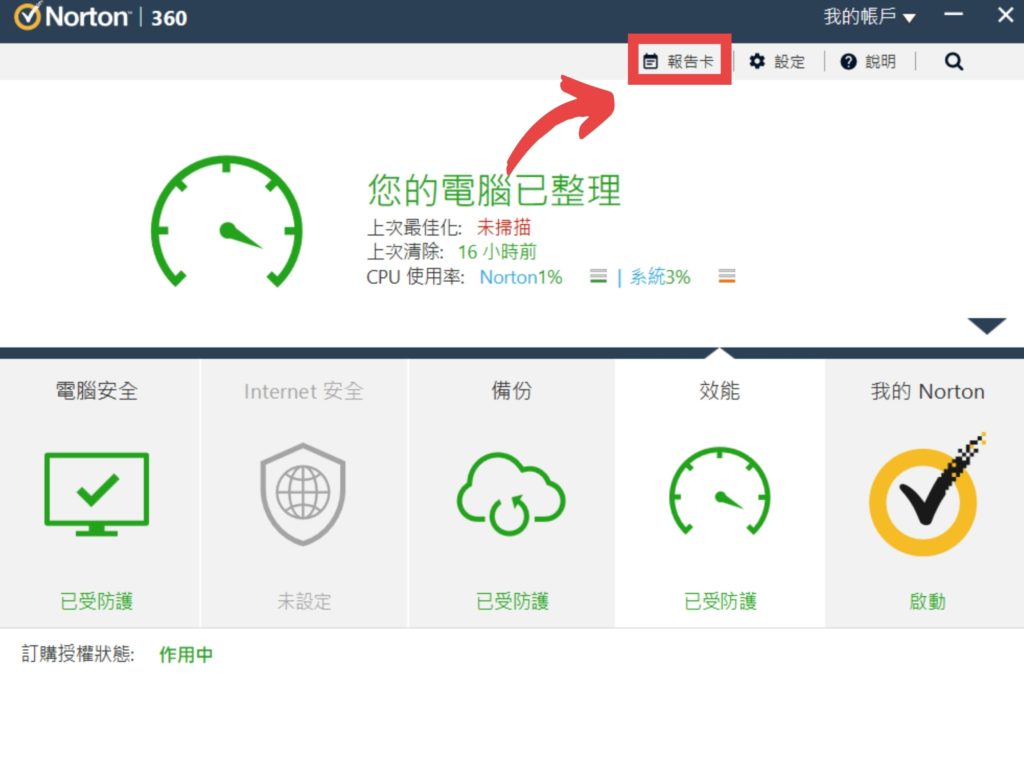The image size is (1024, 768).
Task: Collapse the panel with the down triangle
Action: (987, 325)
